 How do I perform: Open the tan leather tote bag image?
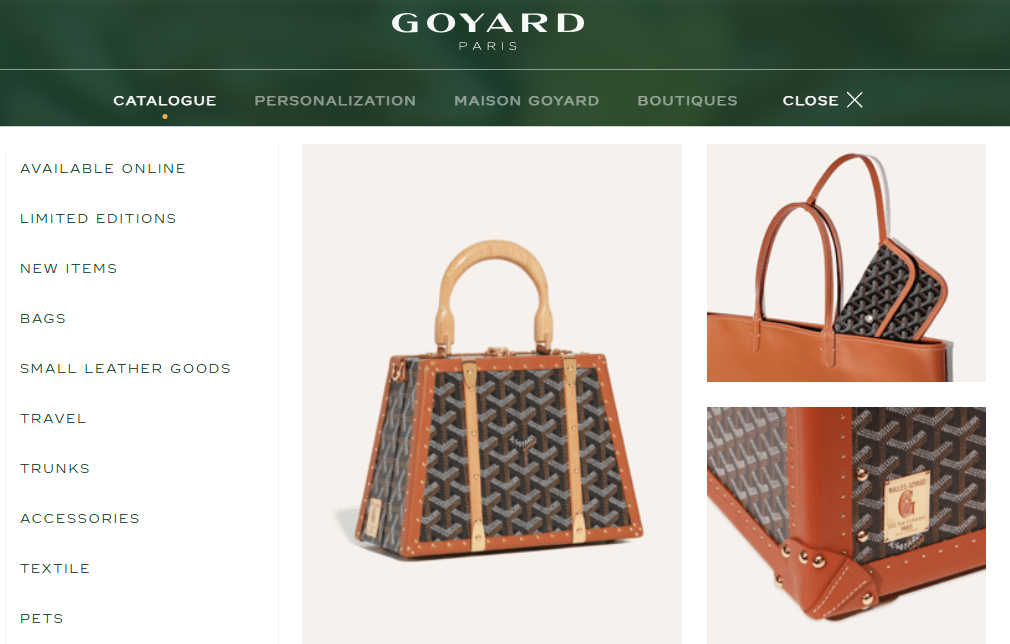(x=846, y=263)
